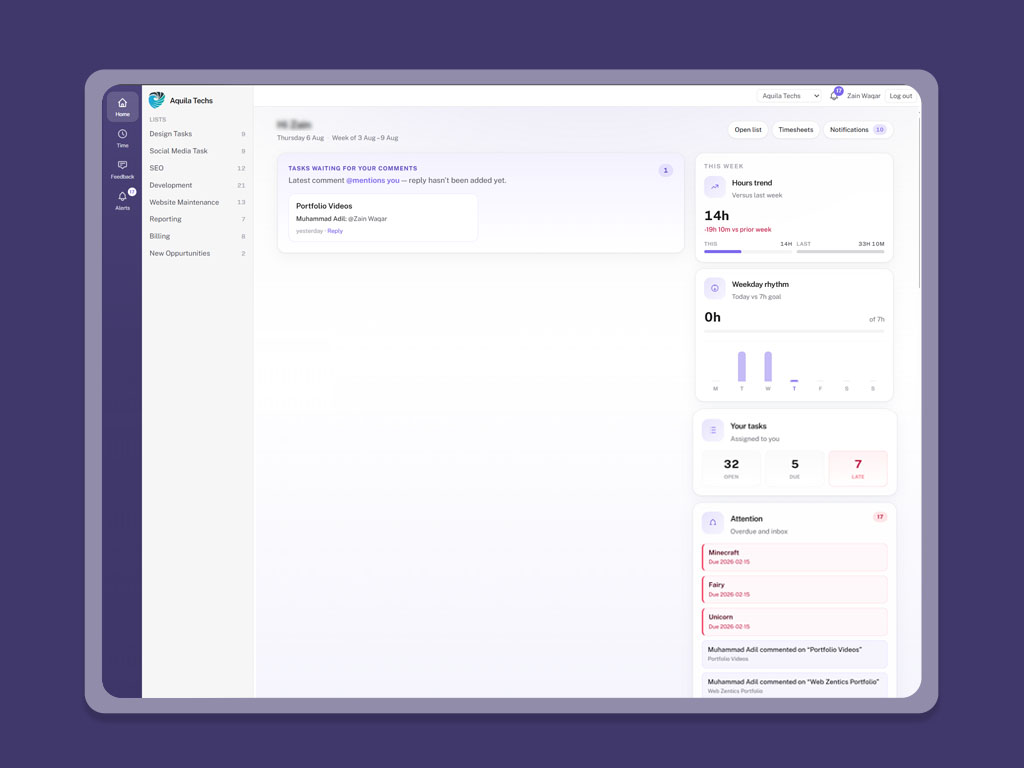Open New Oppurtunities list
1024x768 pixels.
197,253
